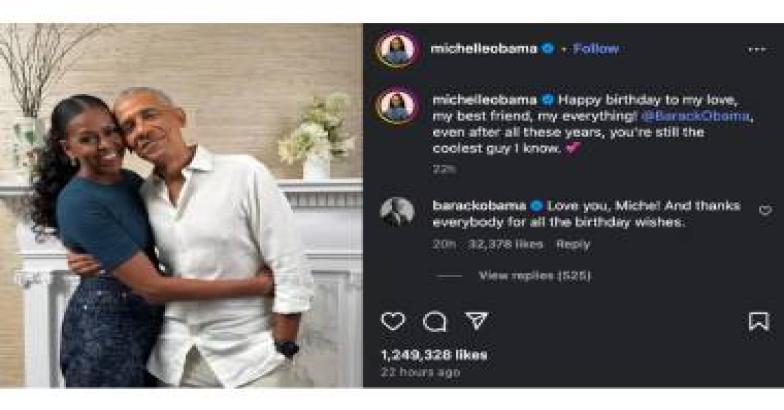The image size is (784, 410).
Task: Open comments with the speech bubble icon
Action: click(x=434, y=322)
